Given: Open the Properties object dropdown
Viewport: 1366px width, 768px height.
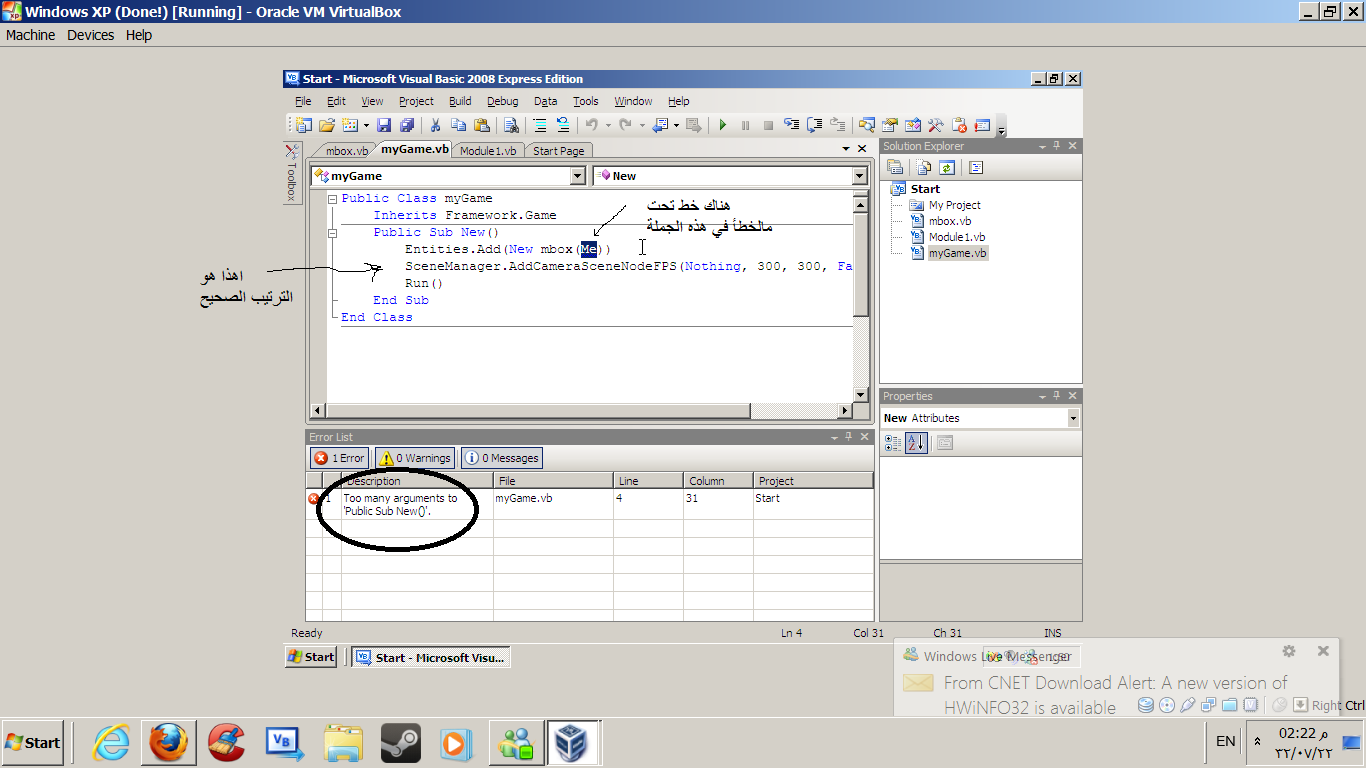Looking at the screenshot, I should click(x=1073, y=418).
